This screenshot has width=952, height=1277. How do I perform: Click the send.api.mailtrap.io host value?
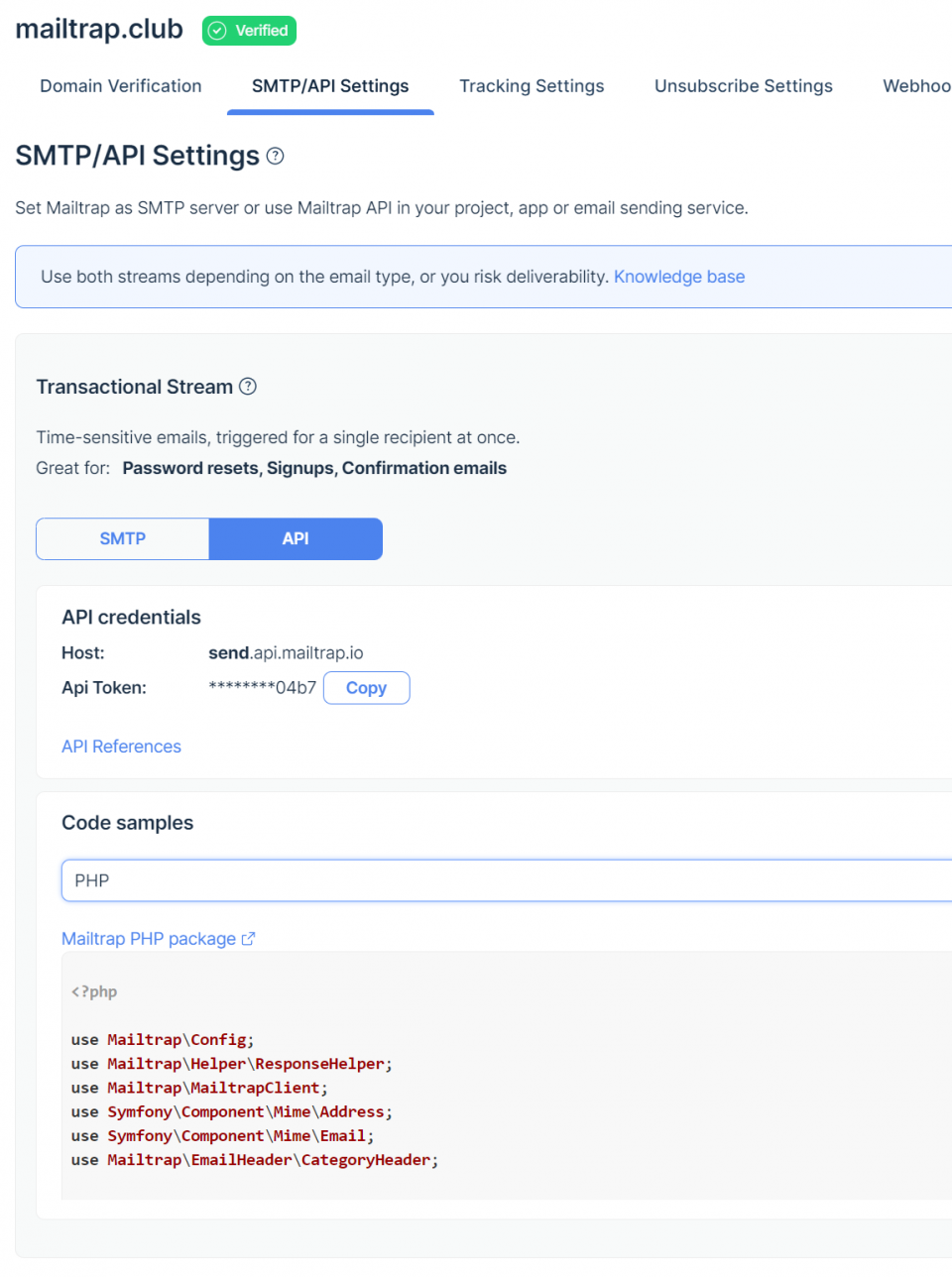[286, 652]
